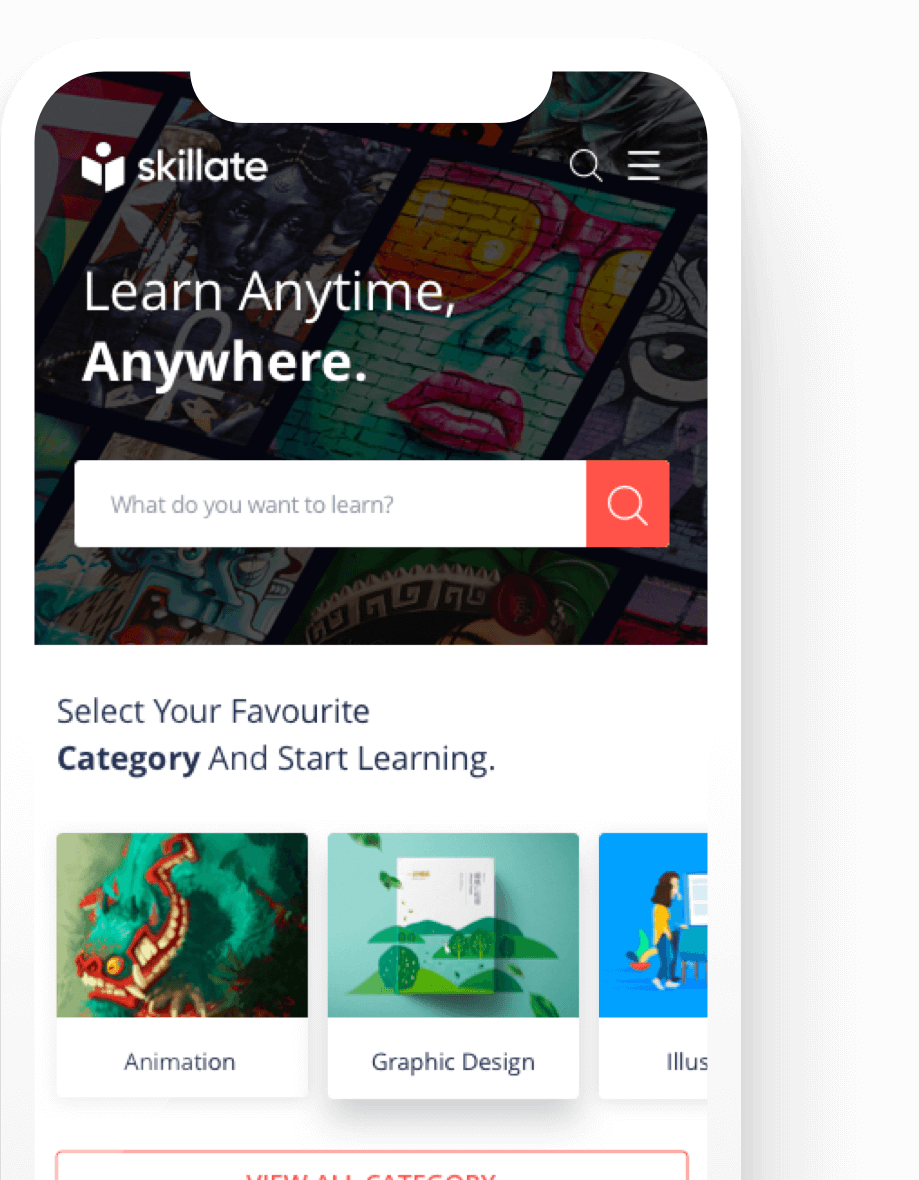Select the cut-off 'Illus' category label
The width and height of the screenshot is (919, 1180).
pyautogui.click(x=686, y=1061)
